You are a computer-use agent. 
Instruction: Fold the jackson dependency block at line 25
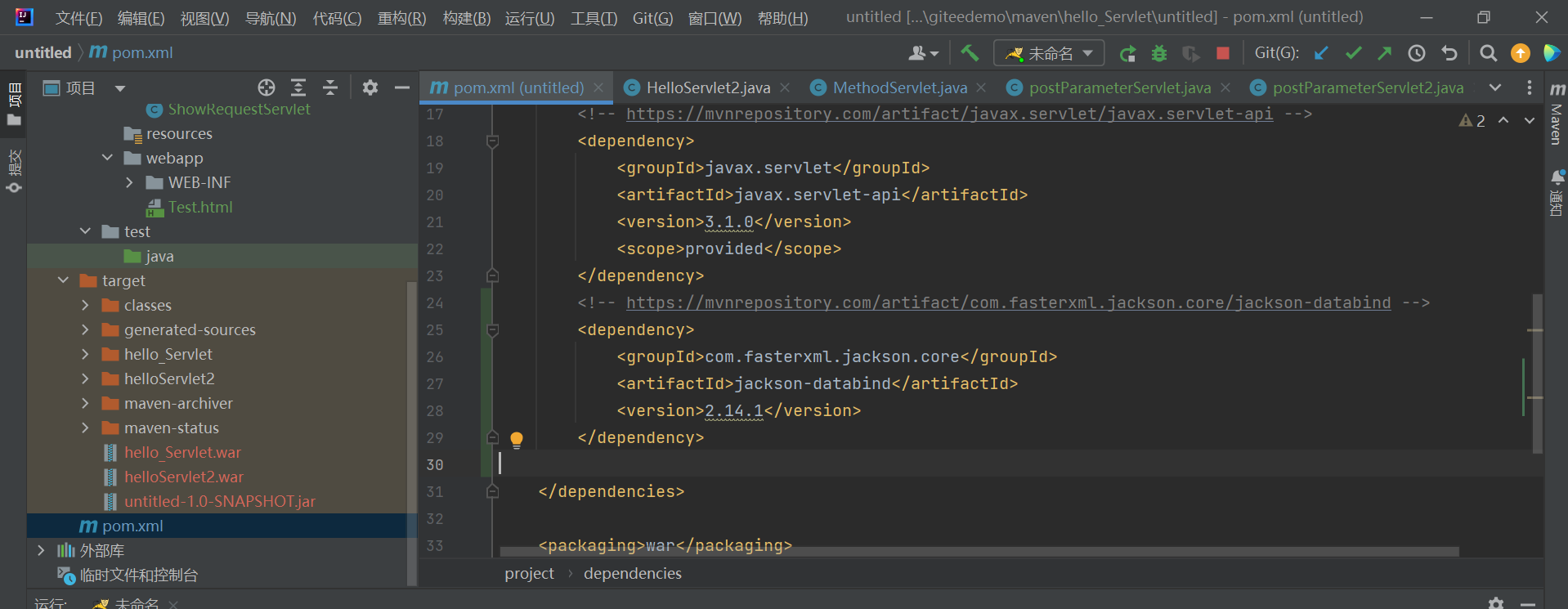point(492,330)
